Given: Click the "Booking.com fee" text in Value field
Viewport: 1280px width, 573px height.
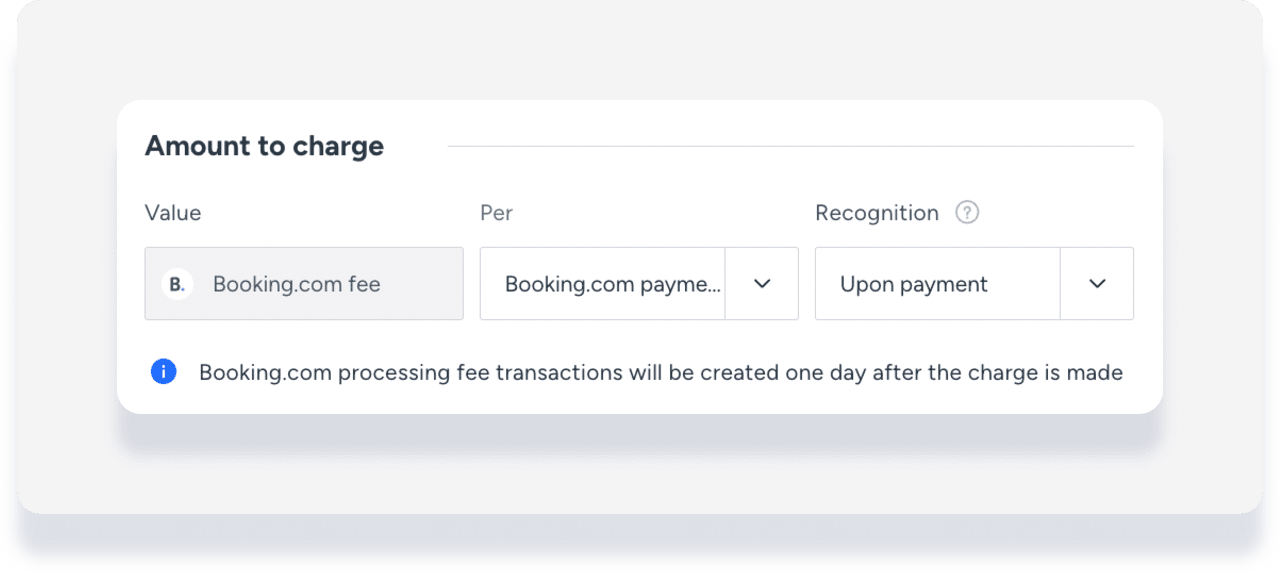Looking at the screenshot, I should click(x=296, y=284).
